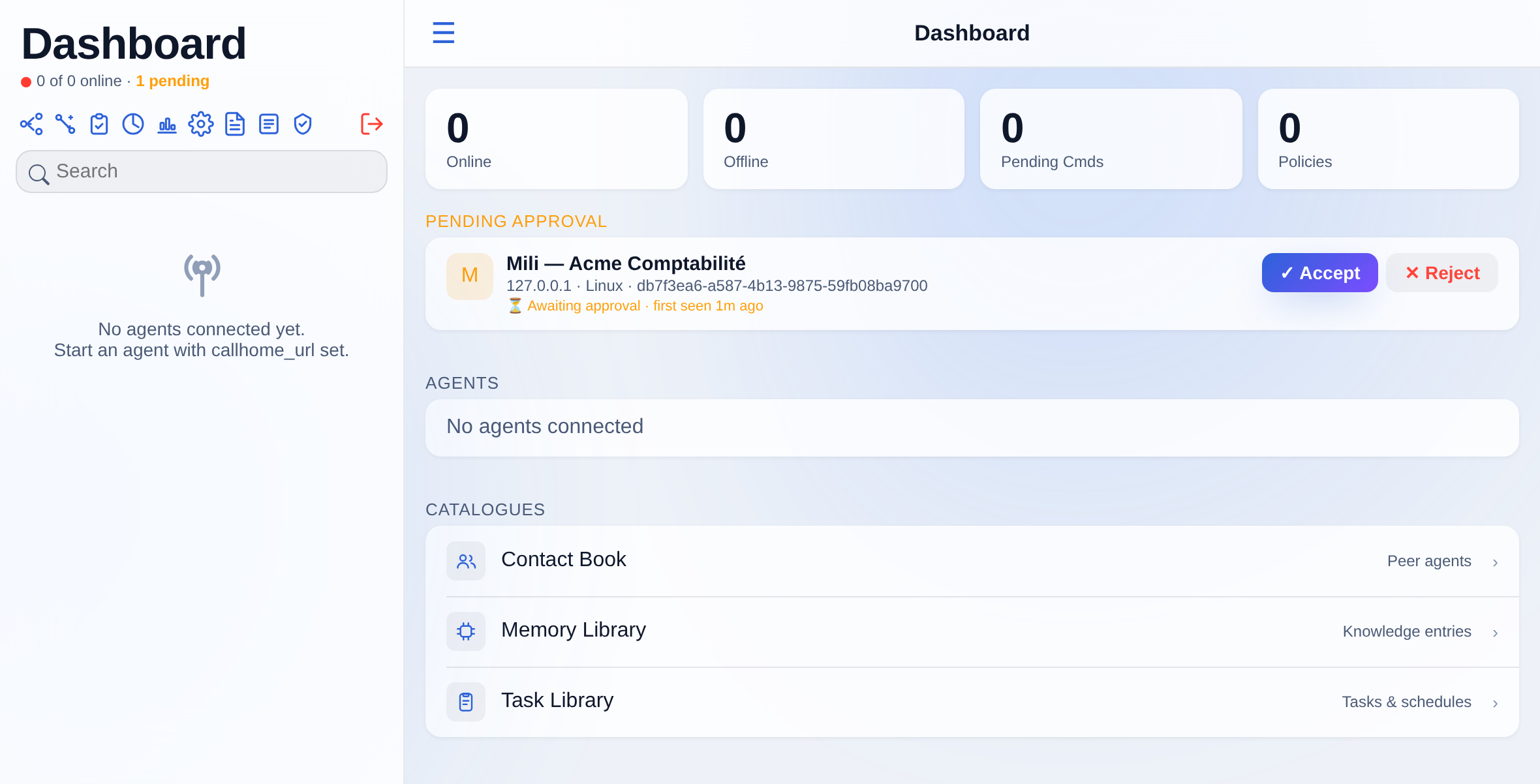The width and height of the screenshot is (1540, 784).
Task: Open the bar chart statistics icon
Action: 167,124
